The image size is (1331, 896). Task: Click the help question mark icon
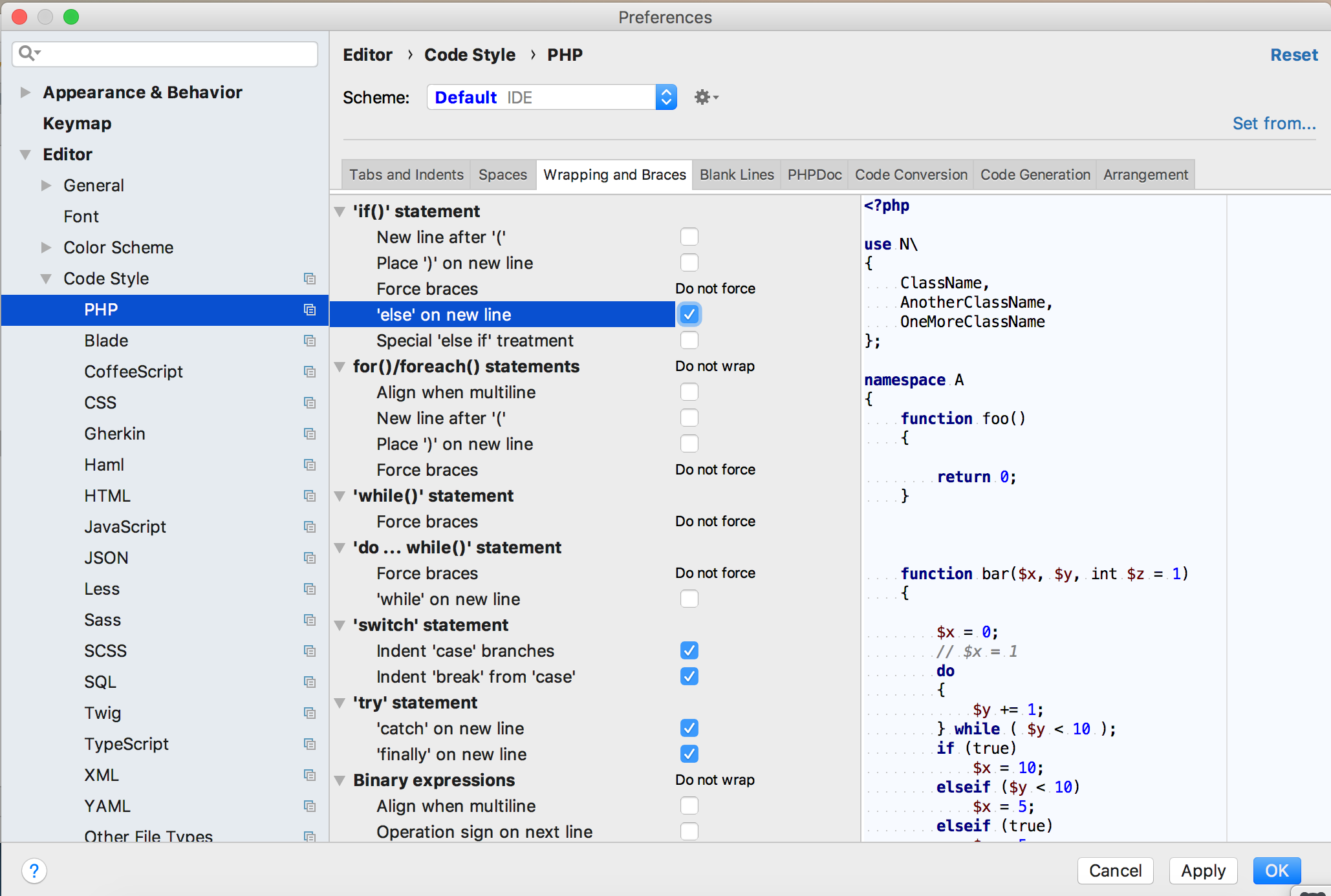point(34,870)
